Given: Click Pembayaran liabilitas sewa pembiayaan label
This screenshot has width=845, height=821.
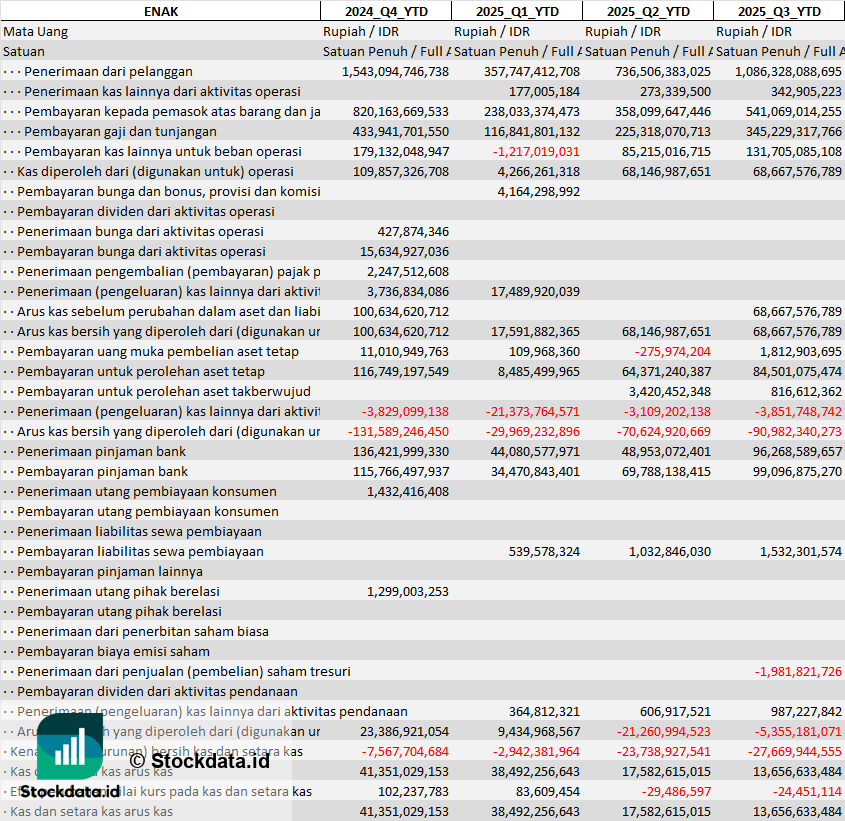Looking at the screenshot, I should tap(141, 551).
